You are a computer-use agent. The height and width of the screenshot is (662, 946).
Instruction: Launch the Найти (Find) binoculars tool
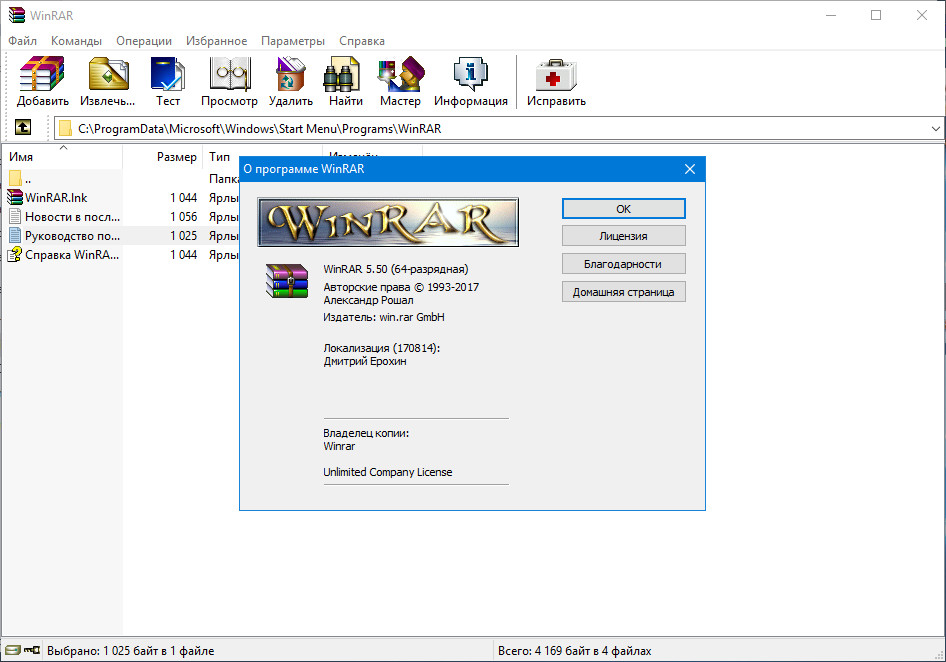(345, 81)
